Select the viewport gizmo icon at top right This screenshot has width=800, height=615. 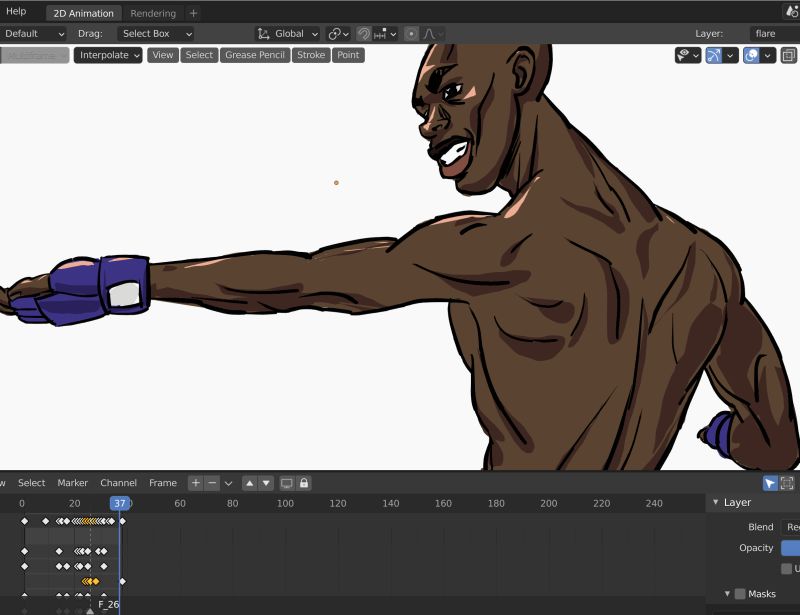[716, 55]
